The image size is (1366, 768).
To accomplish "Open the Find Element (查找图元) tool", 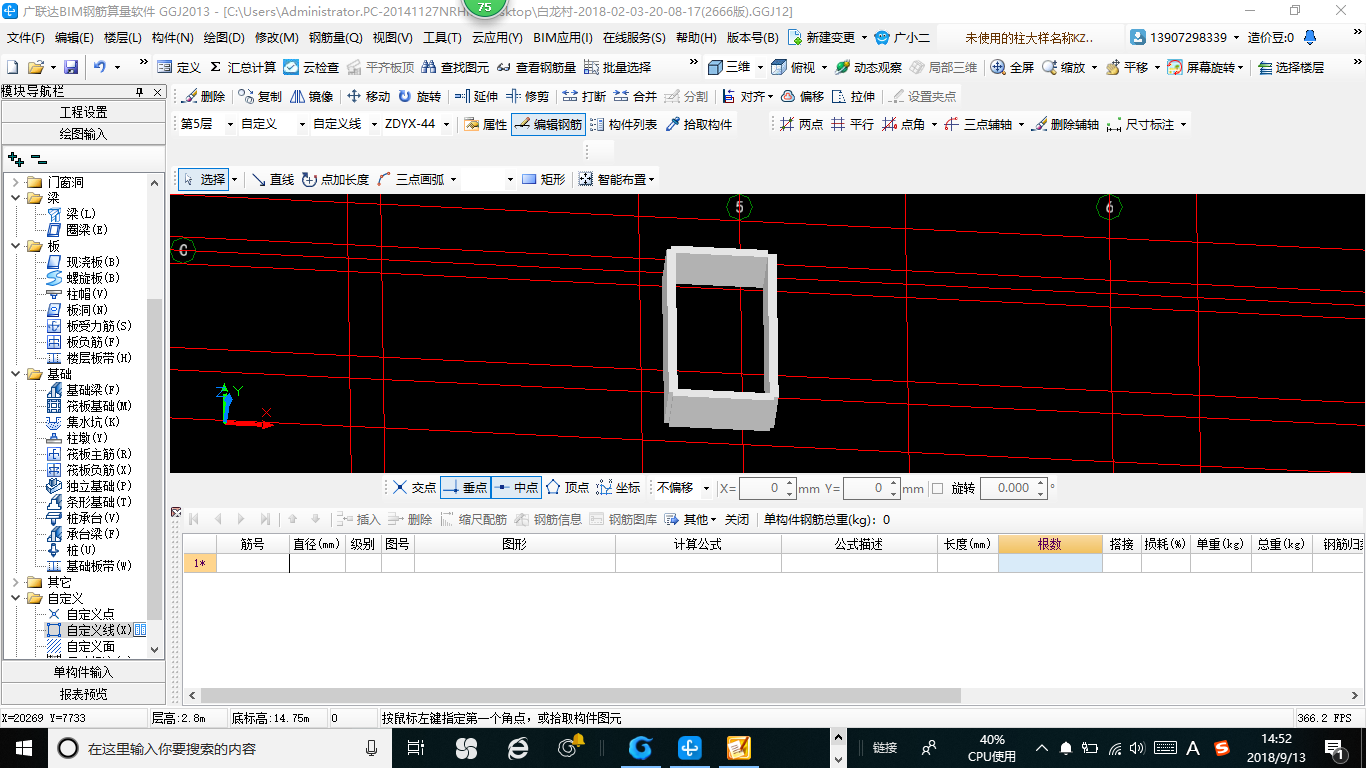I will 455,67.
